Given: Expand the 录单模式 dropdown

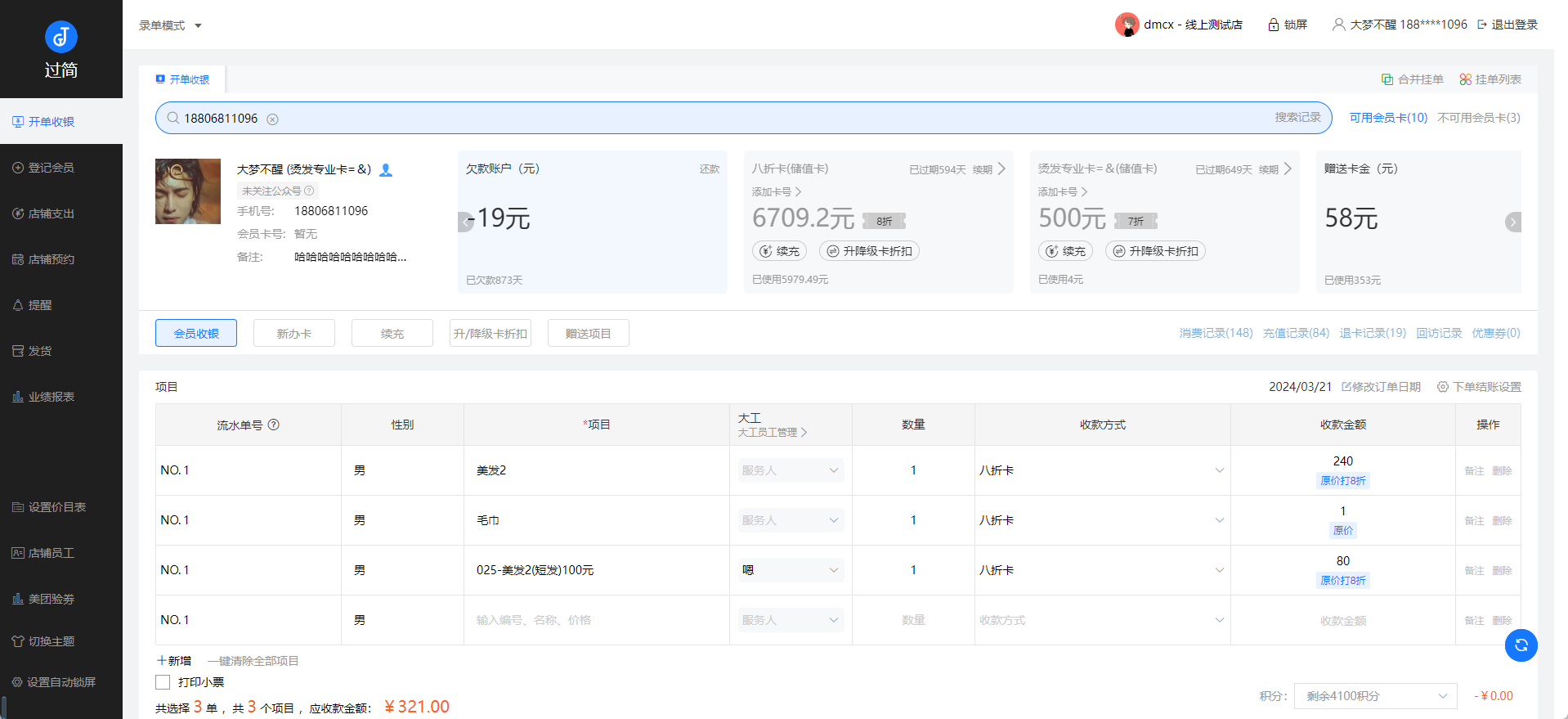Looking at the screenshot, I should (x=170, y=25).
